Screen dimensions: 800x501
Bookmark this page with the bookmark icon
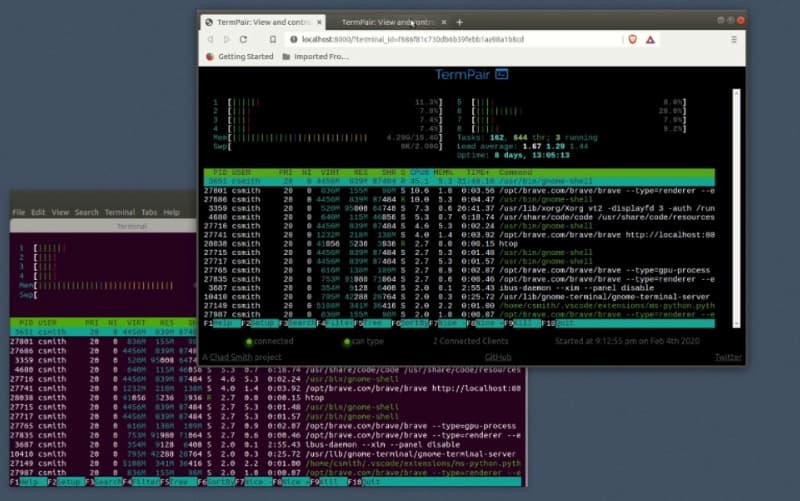273,39
